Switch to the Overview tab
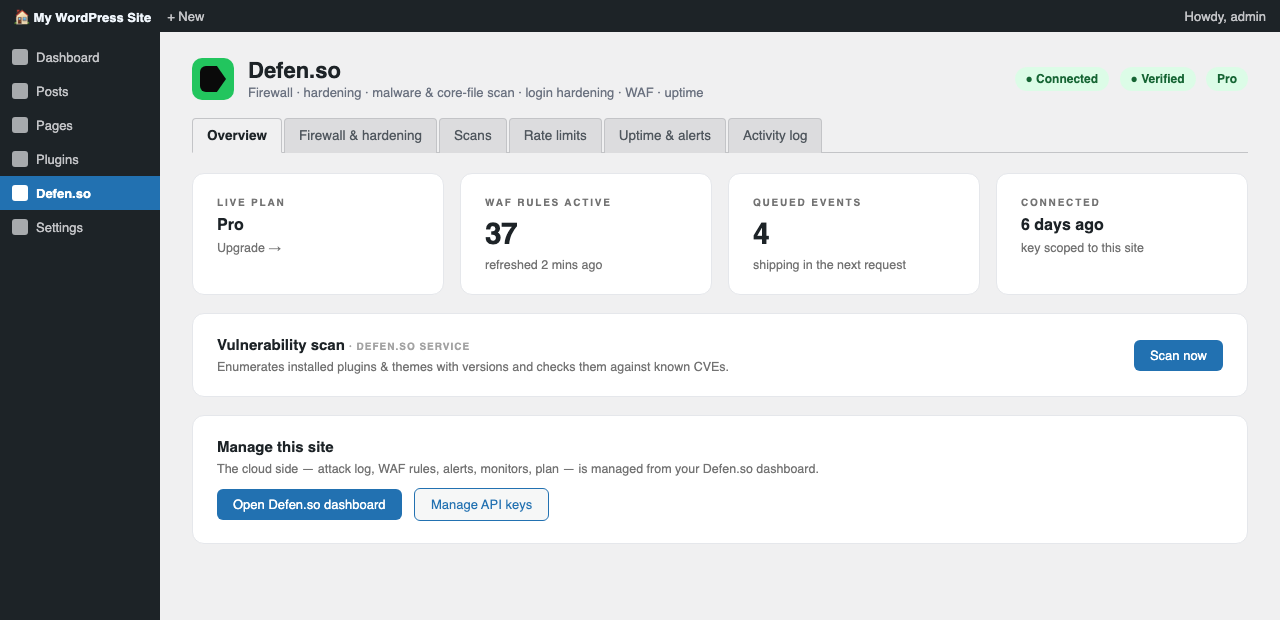Image resolution: width=1280 pixels, height=620 pixels. pyautogui.click(x=237, y=136)
